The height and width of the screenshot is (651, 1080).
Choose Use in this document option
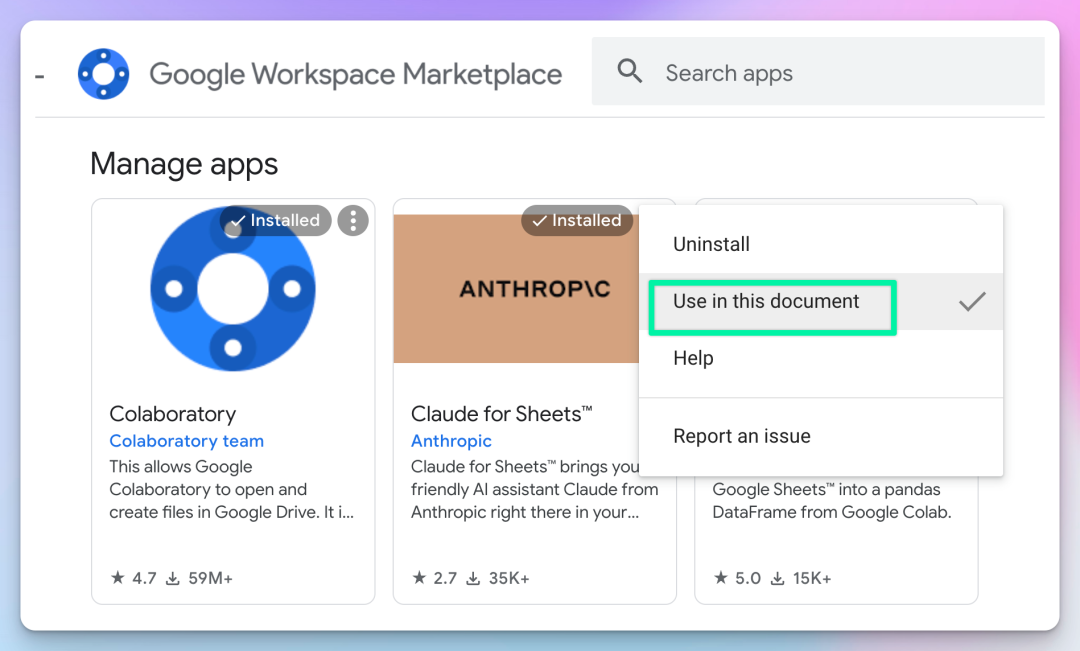766,302
